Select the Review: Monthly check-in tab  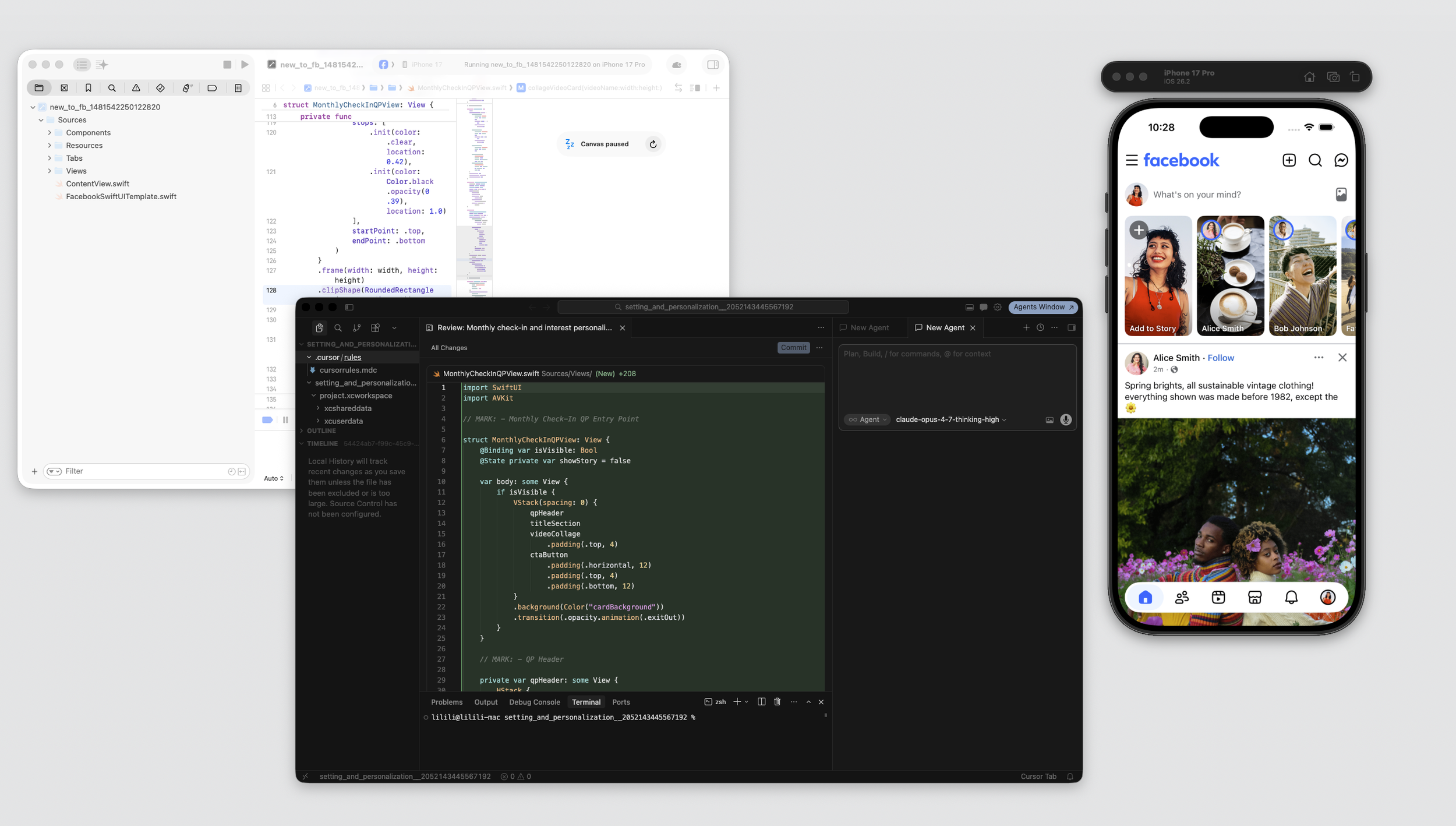(524, 328)
